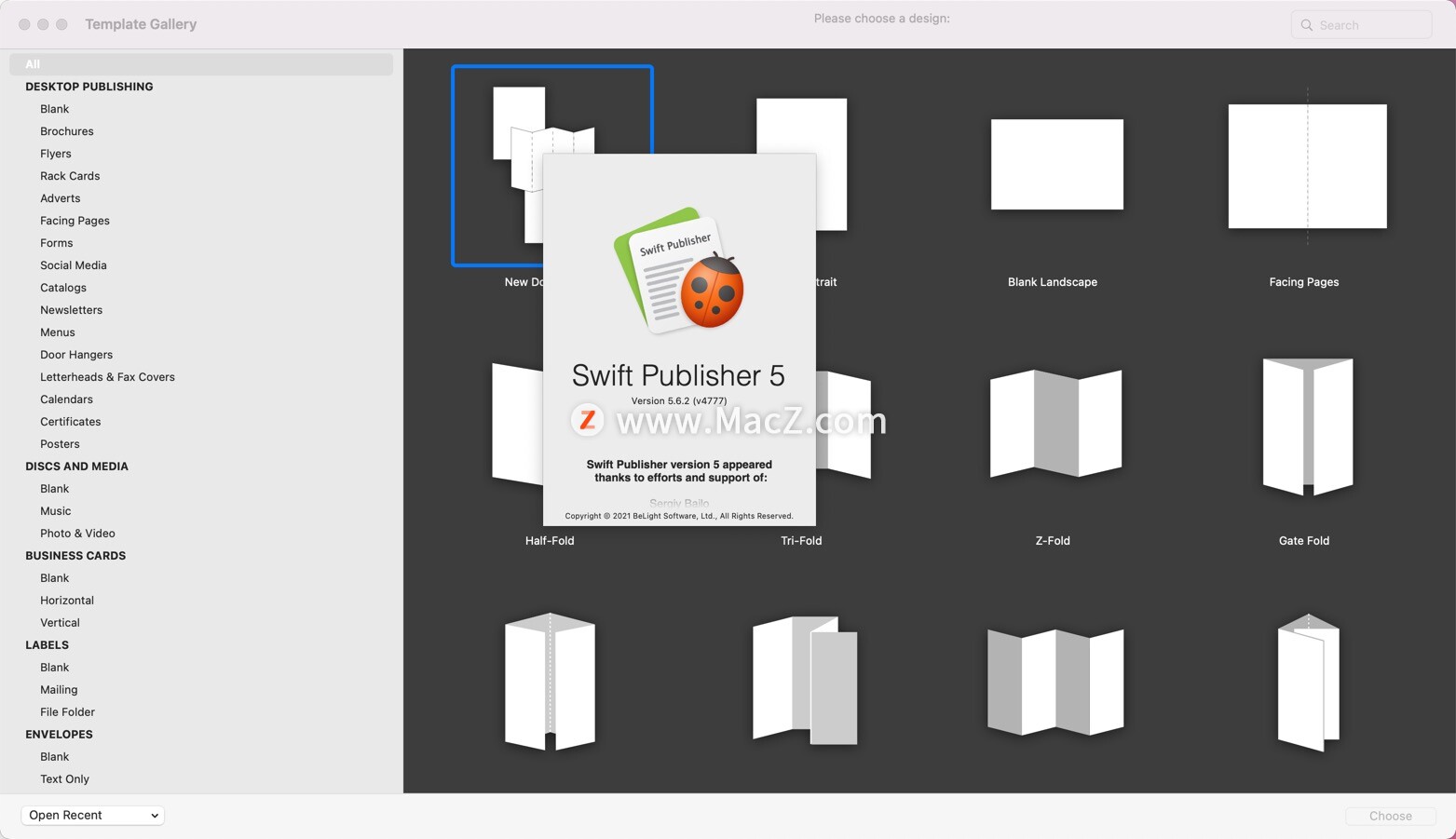Open Vertical business cards category
Image resolution: width=1456 pixels, height=839 pixels.
pyautogui.click(x=60, y=623)
